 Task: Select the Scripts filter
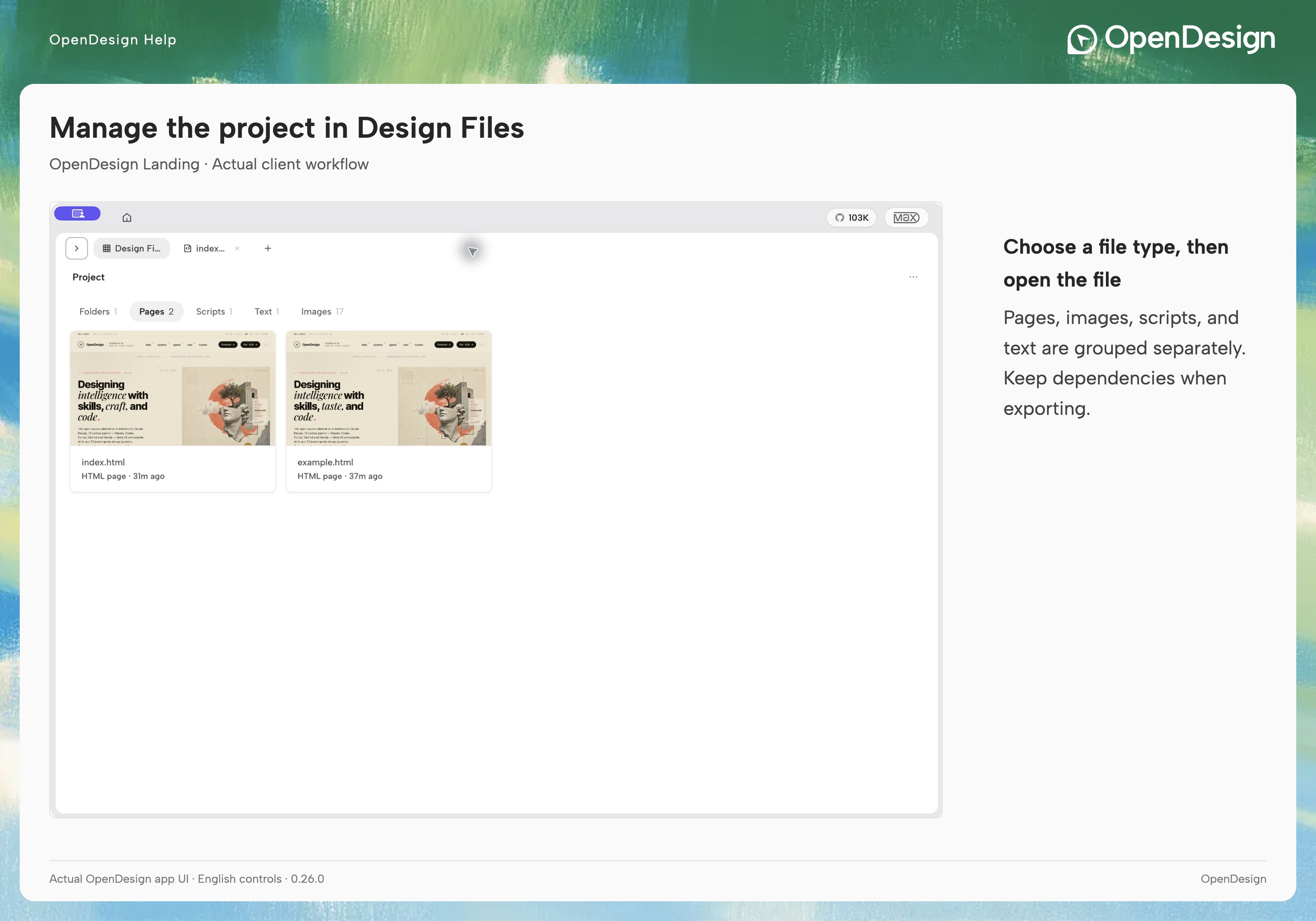(x=214, y=311)
